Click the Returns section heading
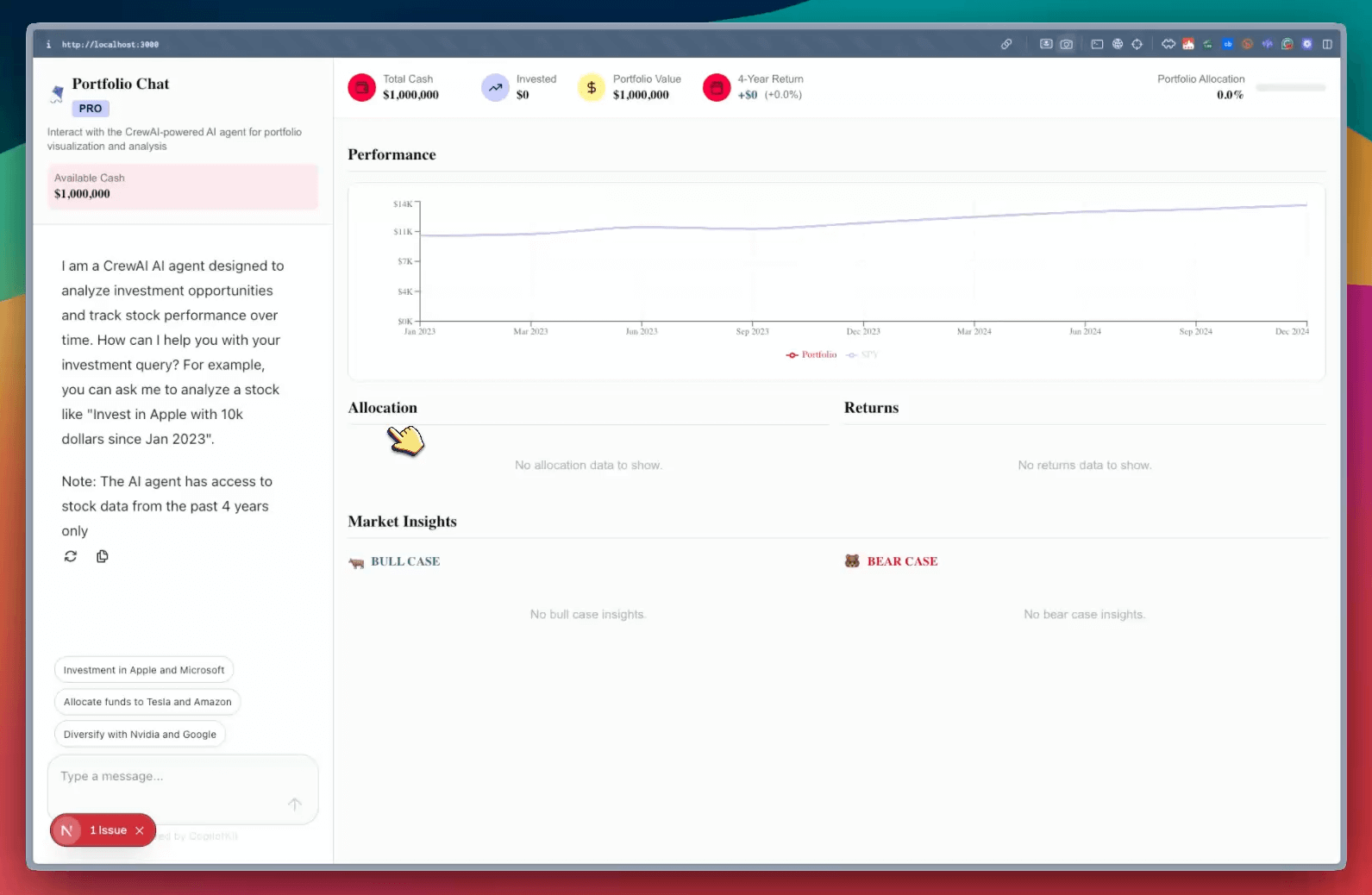 871,408
